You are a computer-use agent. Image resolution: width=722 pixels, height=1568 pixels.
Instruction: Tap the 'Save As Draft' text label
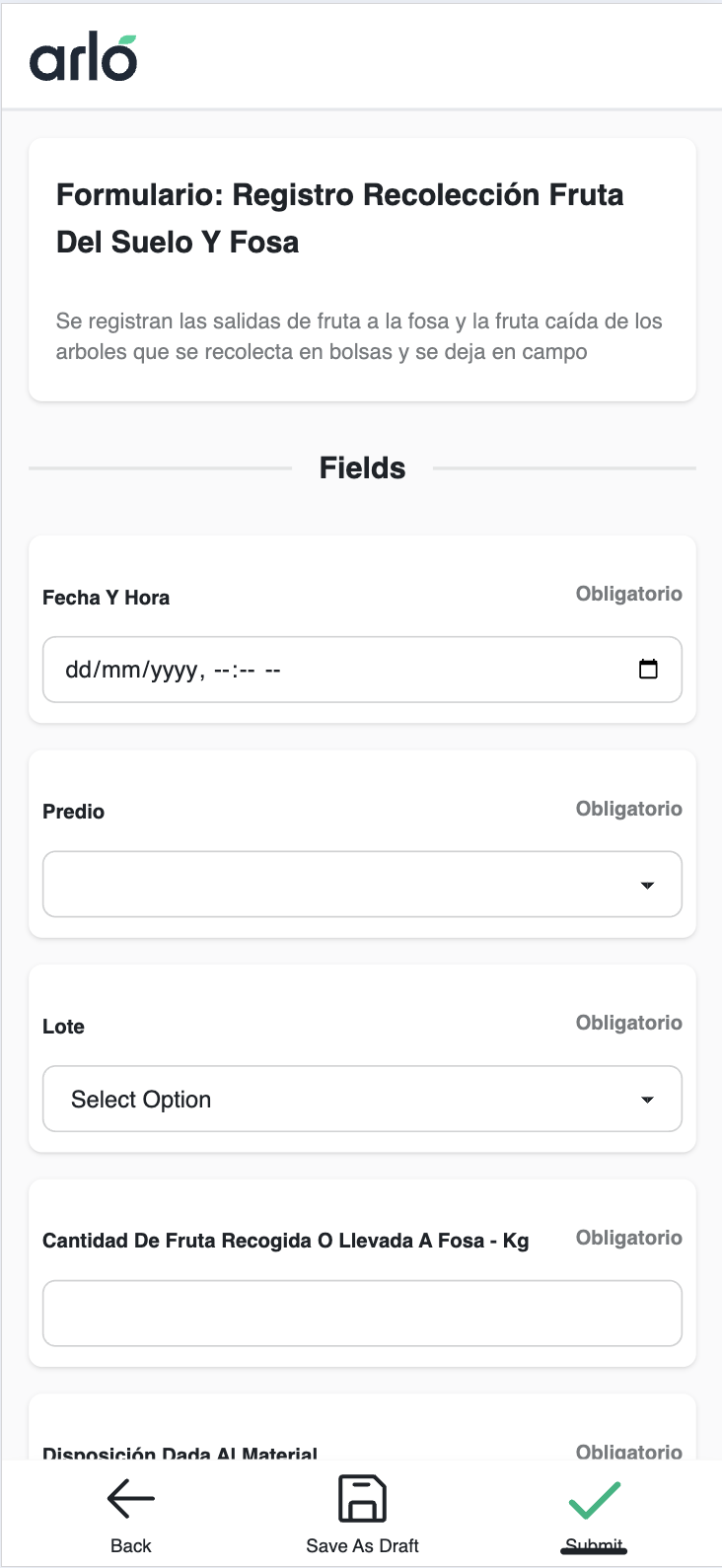(362, 1545)
